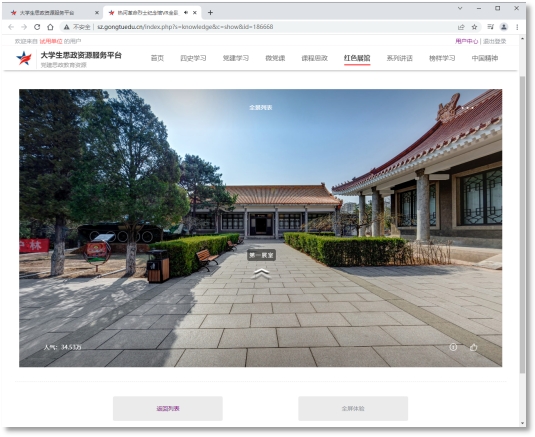Open the browser profile avatar icon

point(504,27)
